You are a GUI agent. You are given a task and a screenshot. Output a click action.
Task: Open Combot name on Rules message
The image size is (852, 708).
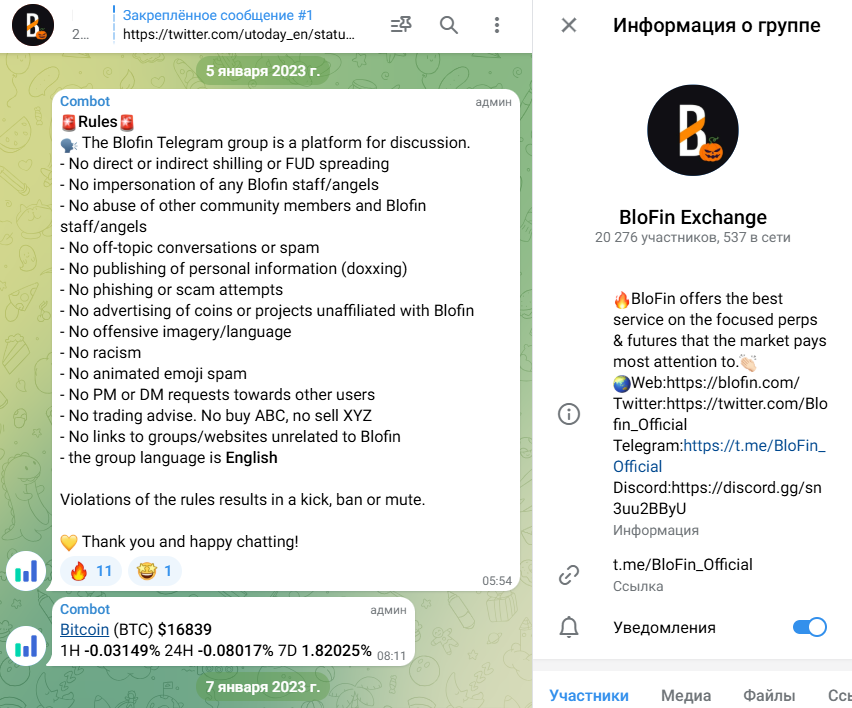(x=85, y=101)
